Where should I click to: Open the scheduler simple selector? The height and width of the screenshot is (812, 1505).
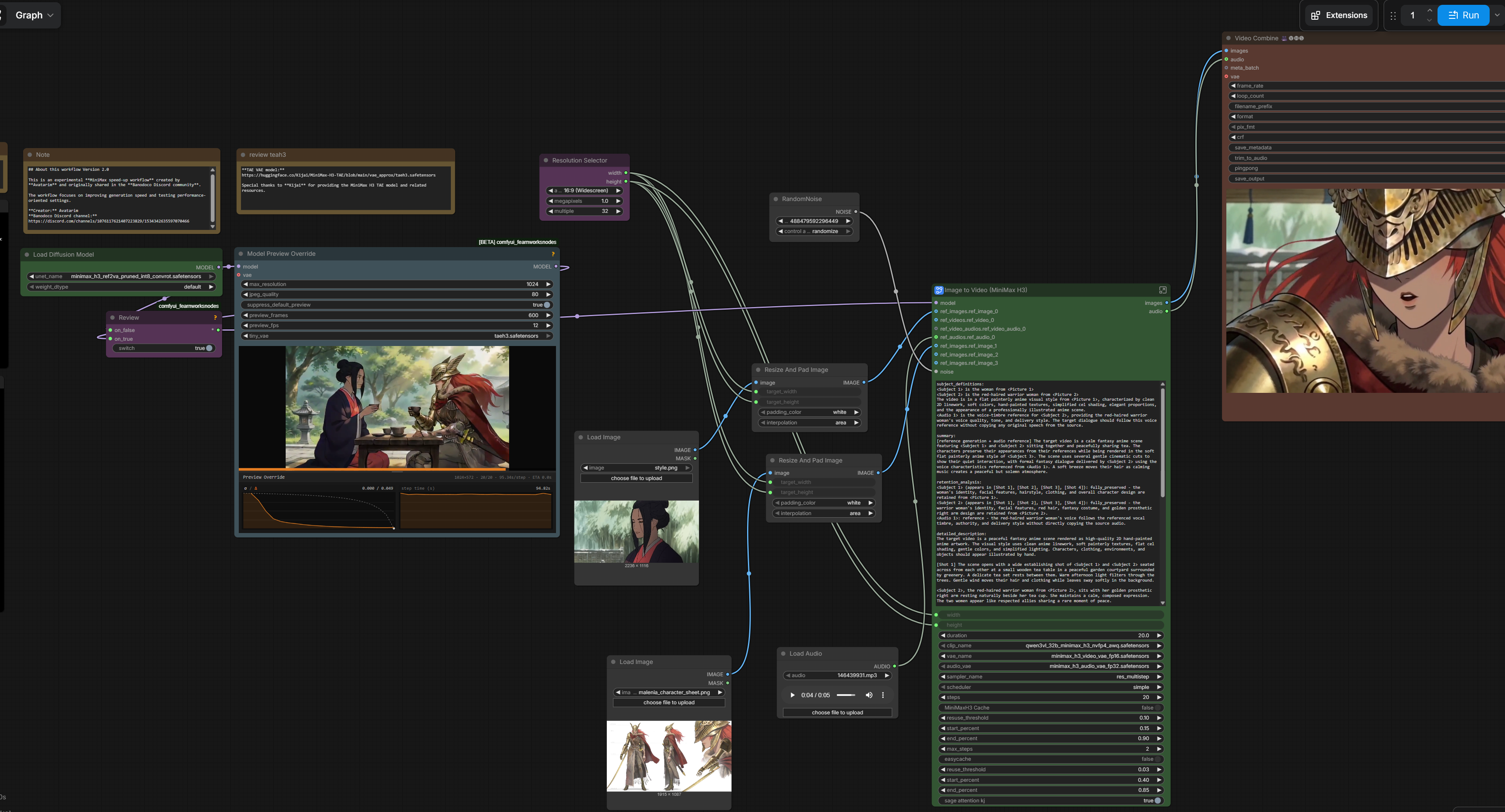(1051, 688)
